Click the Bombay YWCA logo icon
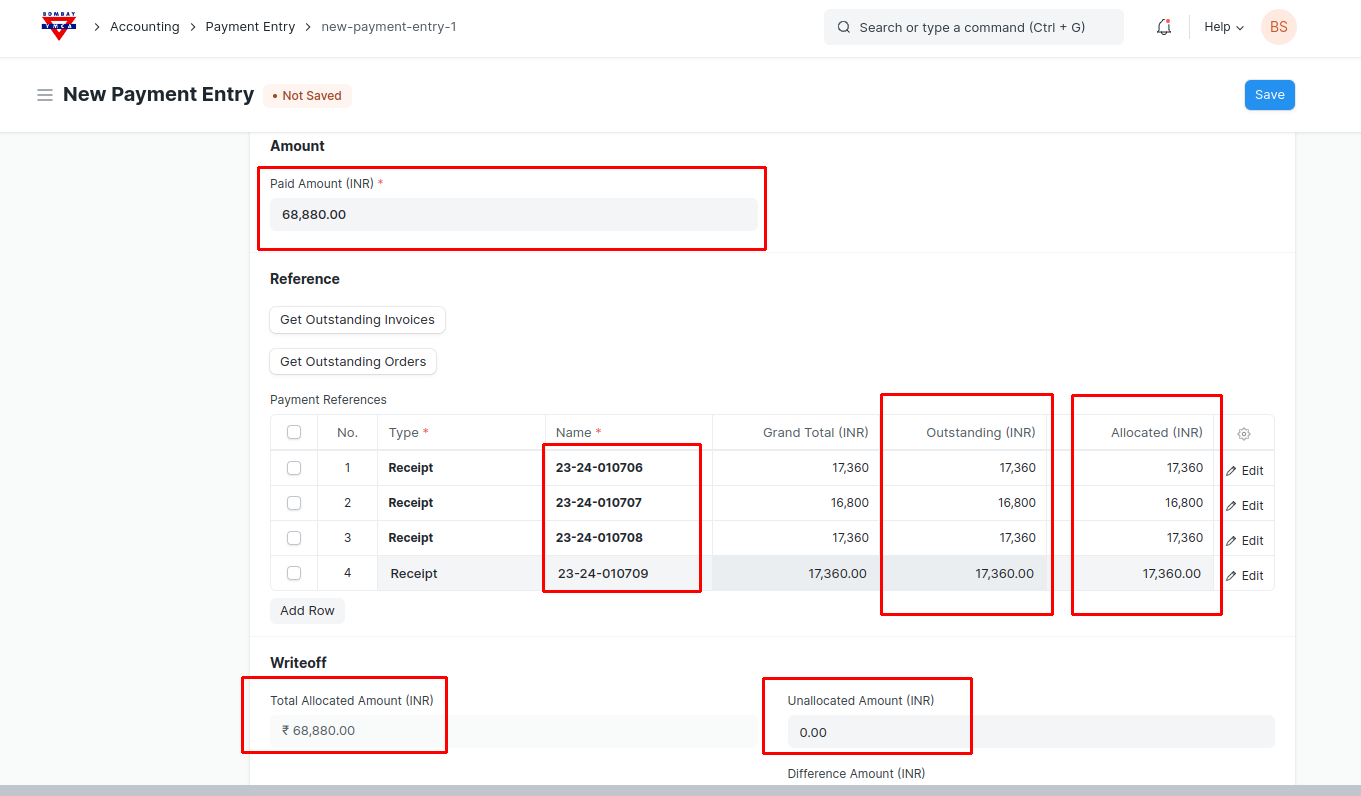Screen dimensions: 1361x796 (x=59, y=27)
